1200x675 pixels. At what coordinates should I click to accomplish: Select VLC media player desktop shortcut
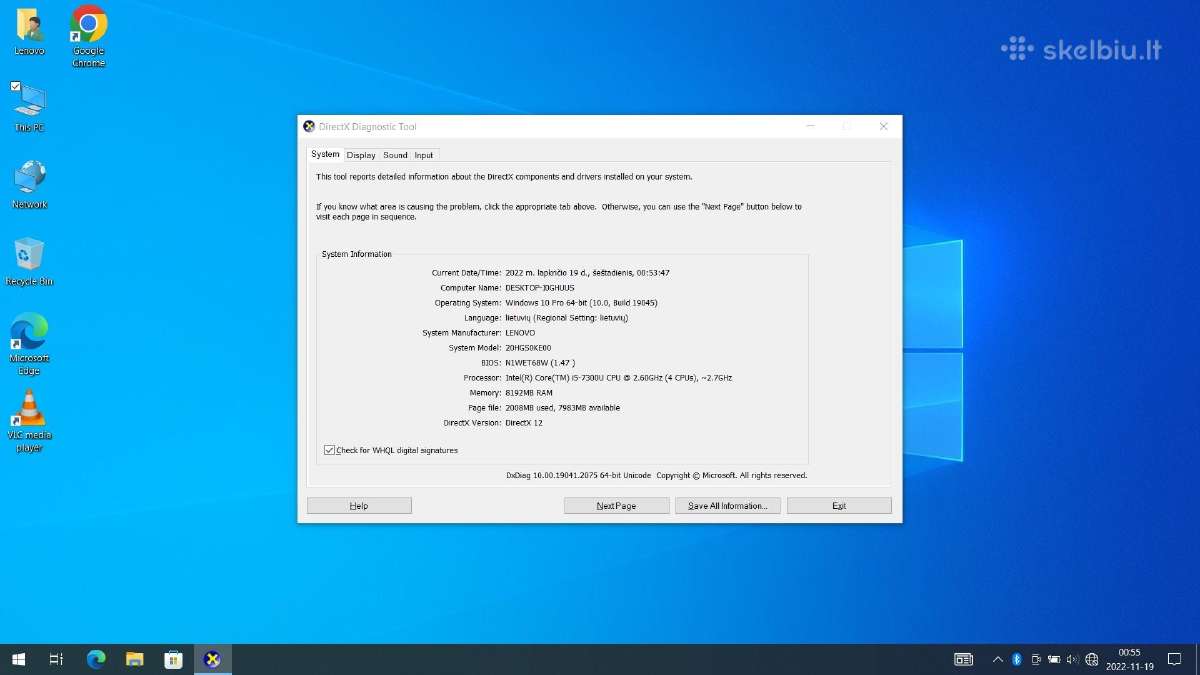click(29, 421)
